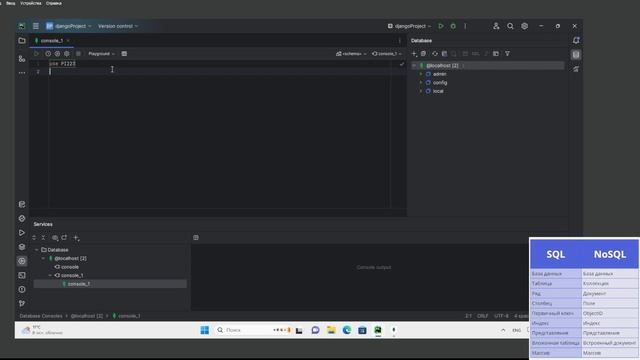
Task: Expand the local database node
Action: [x=421, y=91]
